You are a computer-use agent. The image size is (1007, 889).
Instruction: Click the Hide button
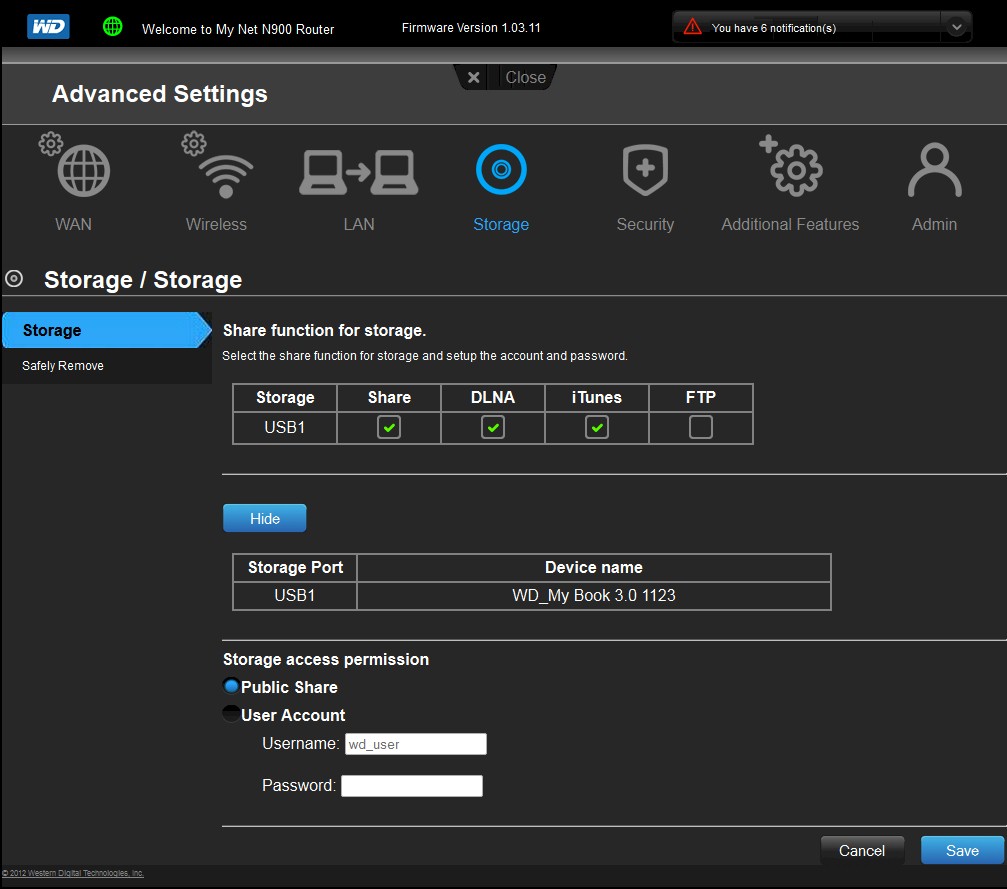[x=265, y=518]
